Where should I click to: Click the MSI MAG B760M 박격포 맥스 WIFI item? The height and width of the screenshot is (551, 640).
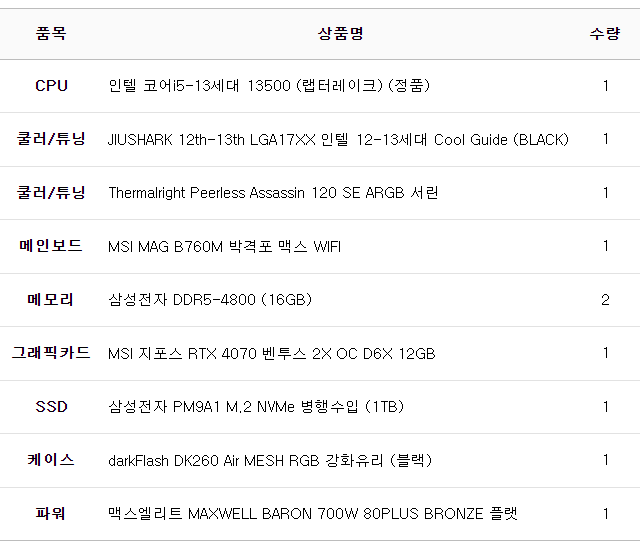click(x=224, y=247)
